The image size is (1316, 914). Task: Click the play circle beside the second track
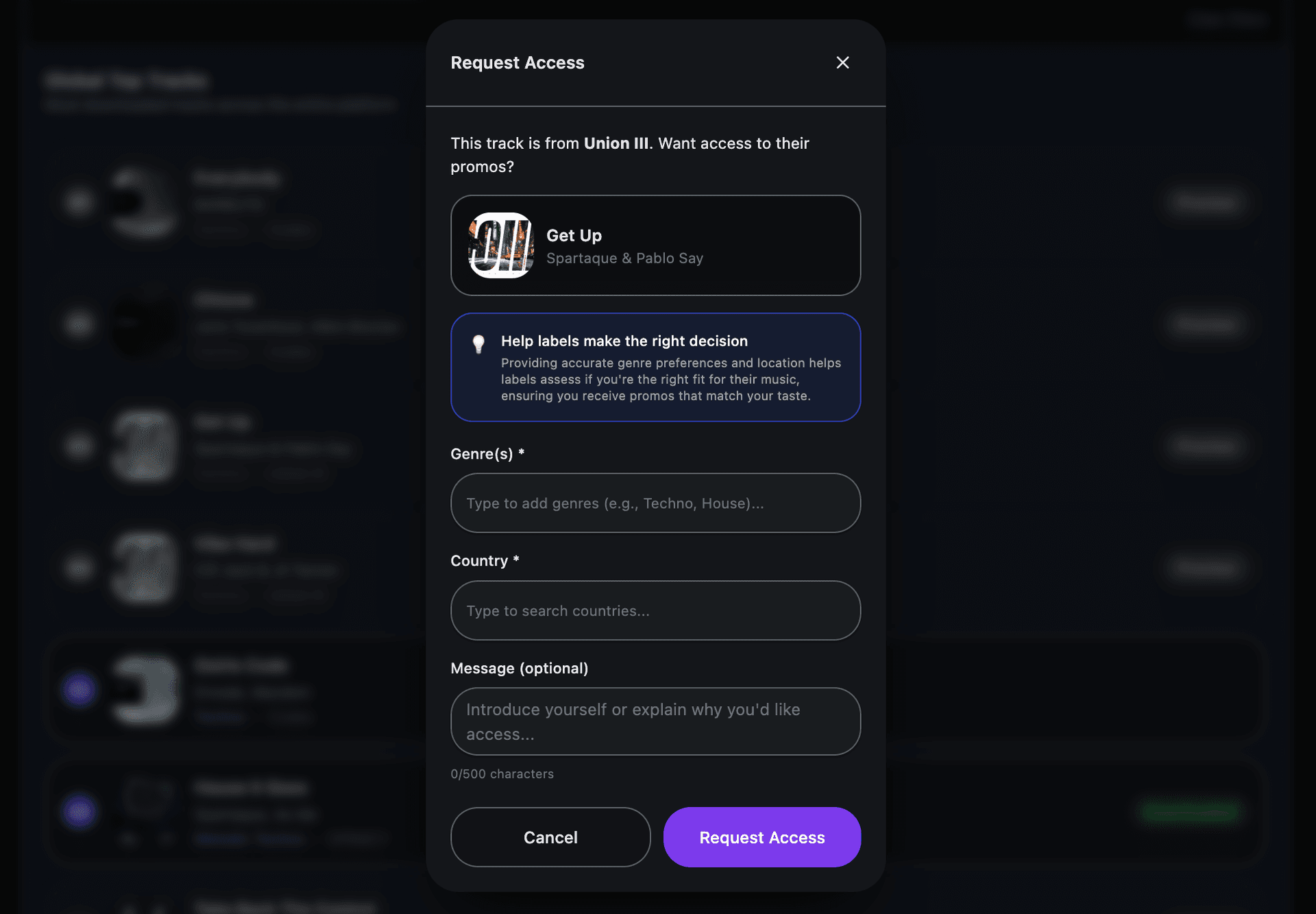[x=79, y=323]
